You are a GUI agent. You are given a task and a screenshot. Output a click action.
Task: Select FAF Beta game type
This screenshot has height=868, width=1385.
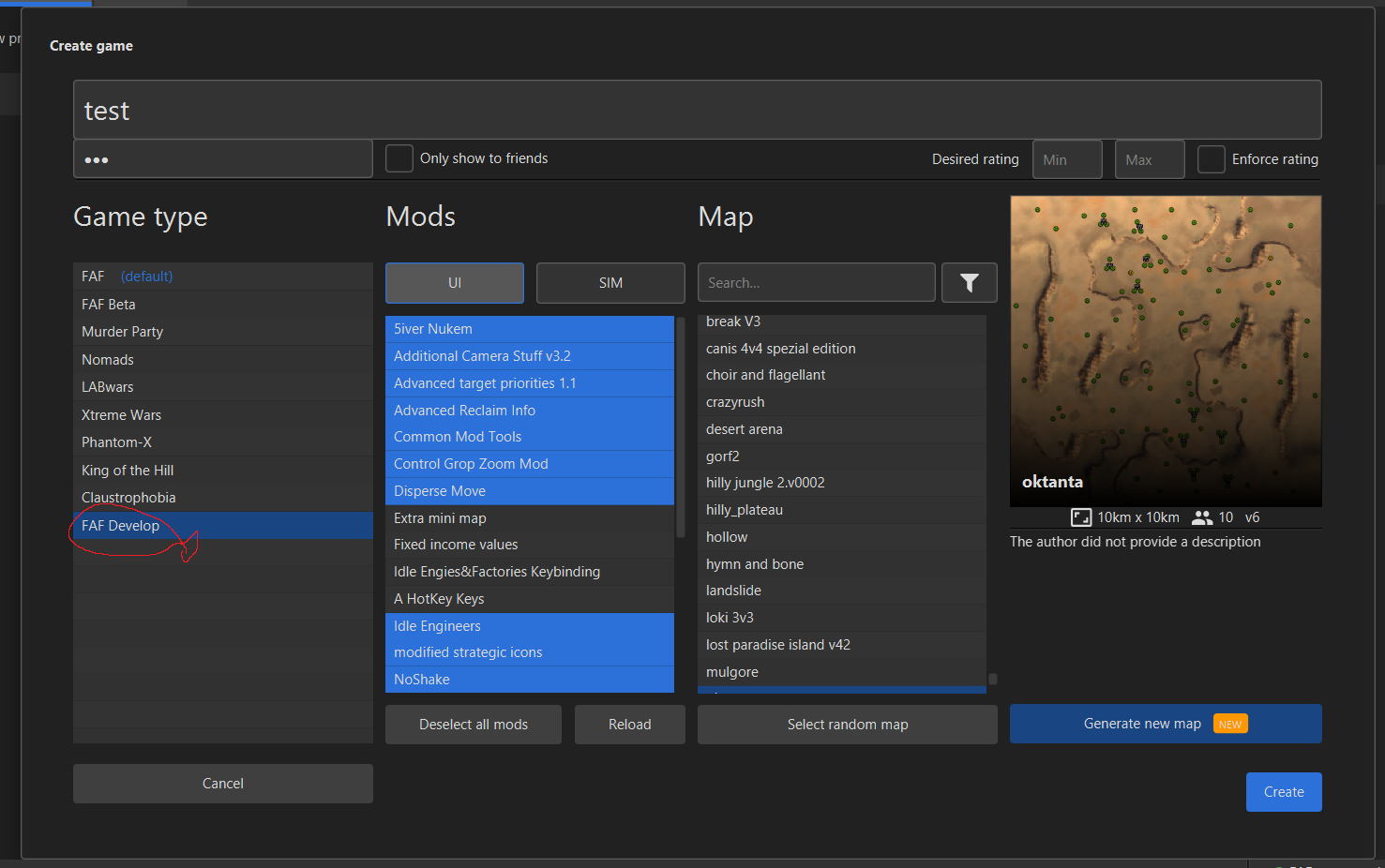point(223,305)
